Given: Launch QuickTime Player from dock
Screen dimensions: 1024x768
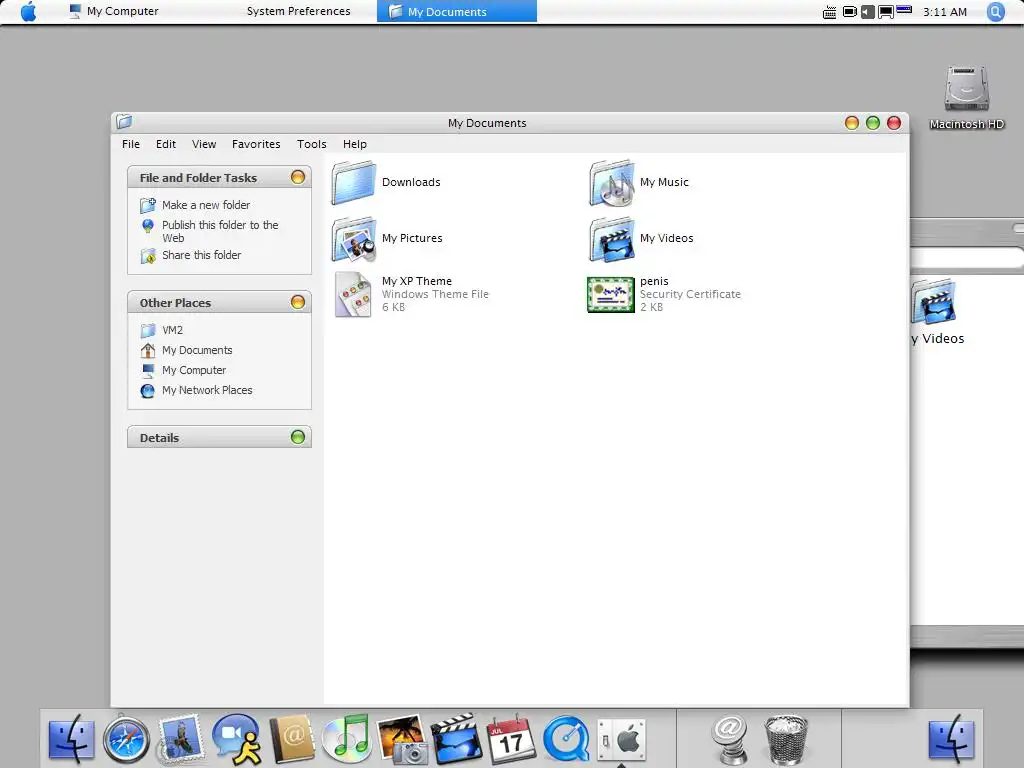Looking at the screenshot, I should point(566,739).
